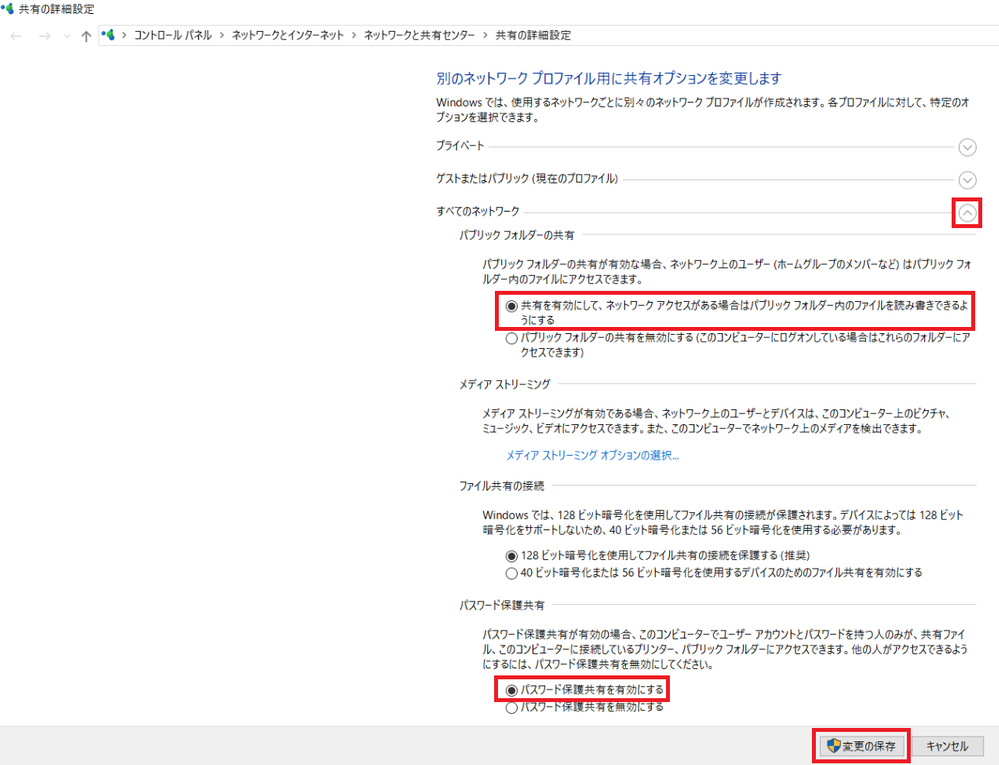Select パスワード保護共有を有効にする option
Image resolution: width=999 pixels, height=765 pixels.
click(511, 690)
